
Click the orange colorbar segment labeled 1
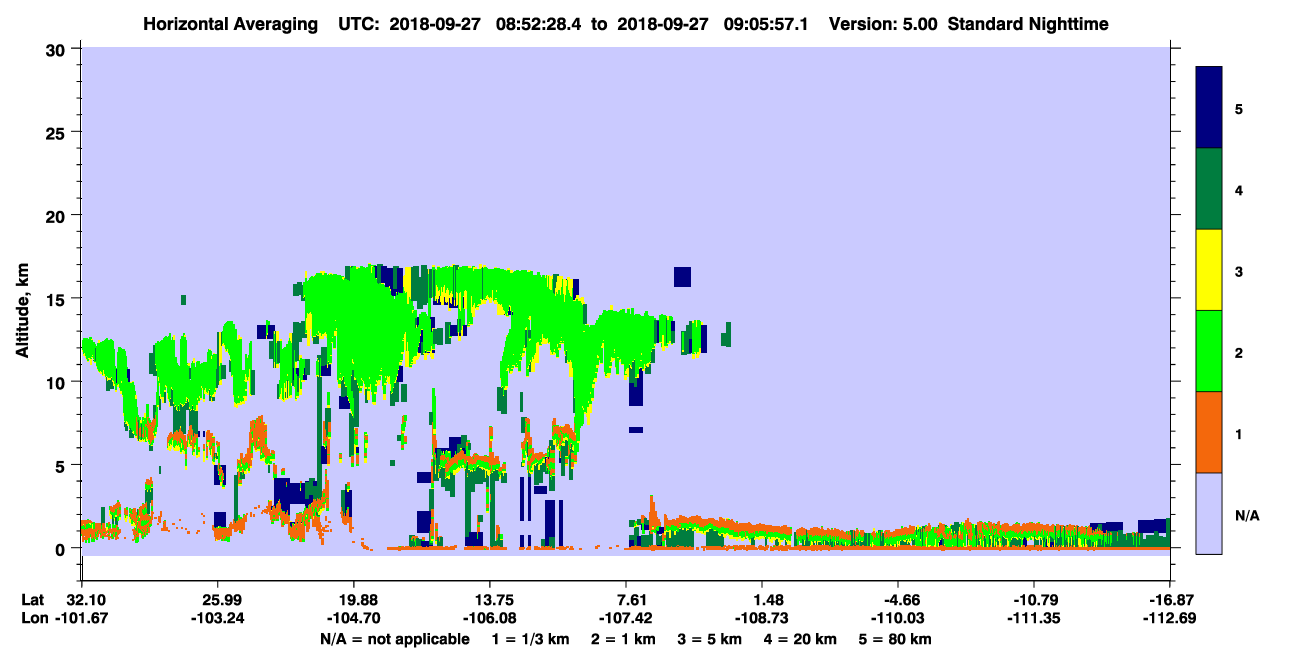pos(1209,432)
